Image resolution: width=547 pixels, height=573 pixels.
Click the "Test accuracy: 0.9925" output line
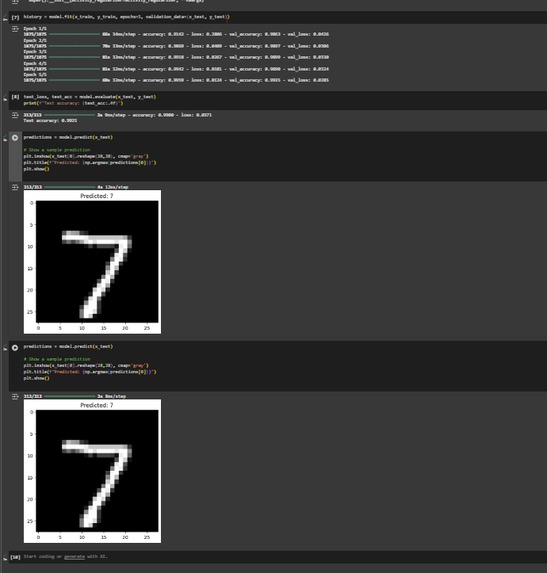pos(50,120)
